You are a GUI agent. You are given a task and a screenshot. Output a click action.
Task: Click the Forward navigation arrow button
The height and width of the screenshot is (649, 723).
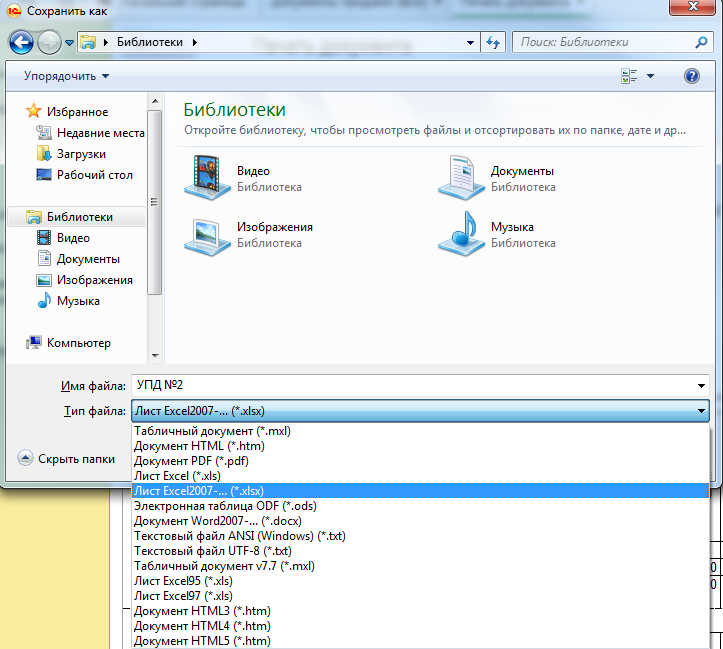[x=49, y=42]
